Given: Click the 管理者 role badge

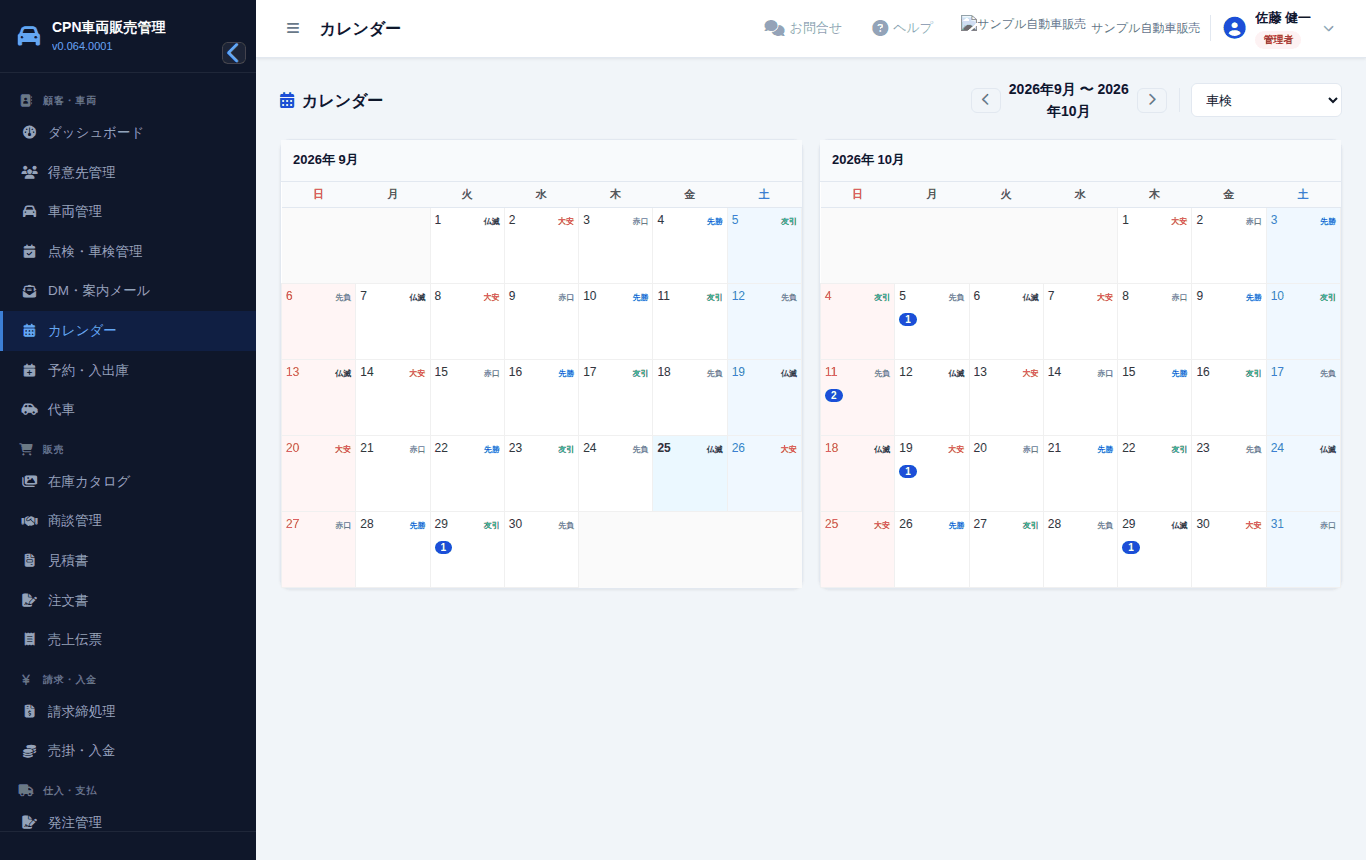Looking at the screenshot, I should (x=1278, y=40).
